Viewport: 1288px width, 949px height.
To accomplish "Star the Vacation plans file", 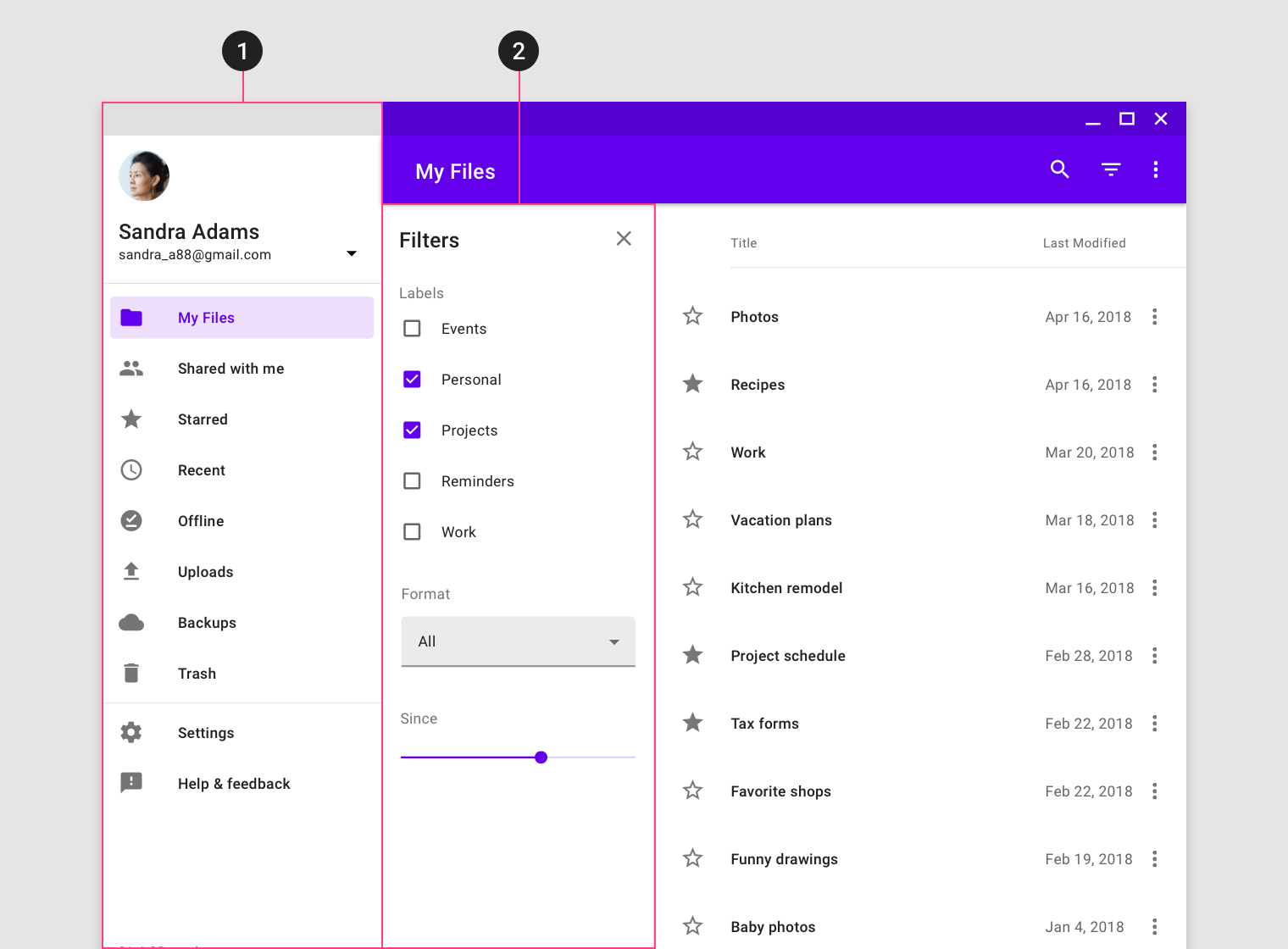I will click(x=693, y=519).
